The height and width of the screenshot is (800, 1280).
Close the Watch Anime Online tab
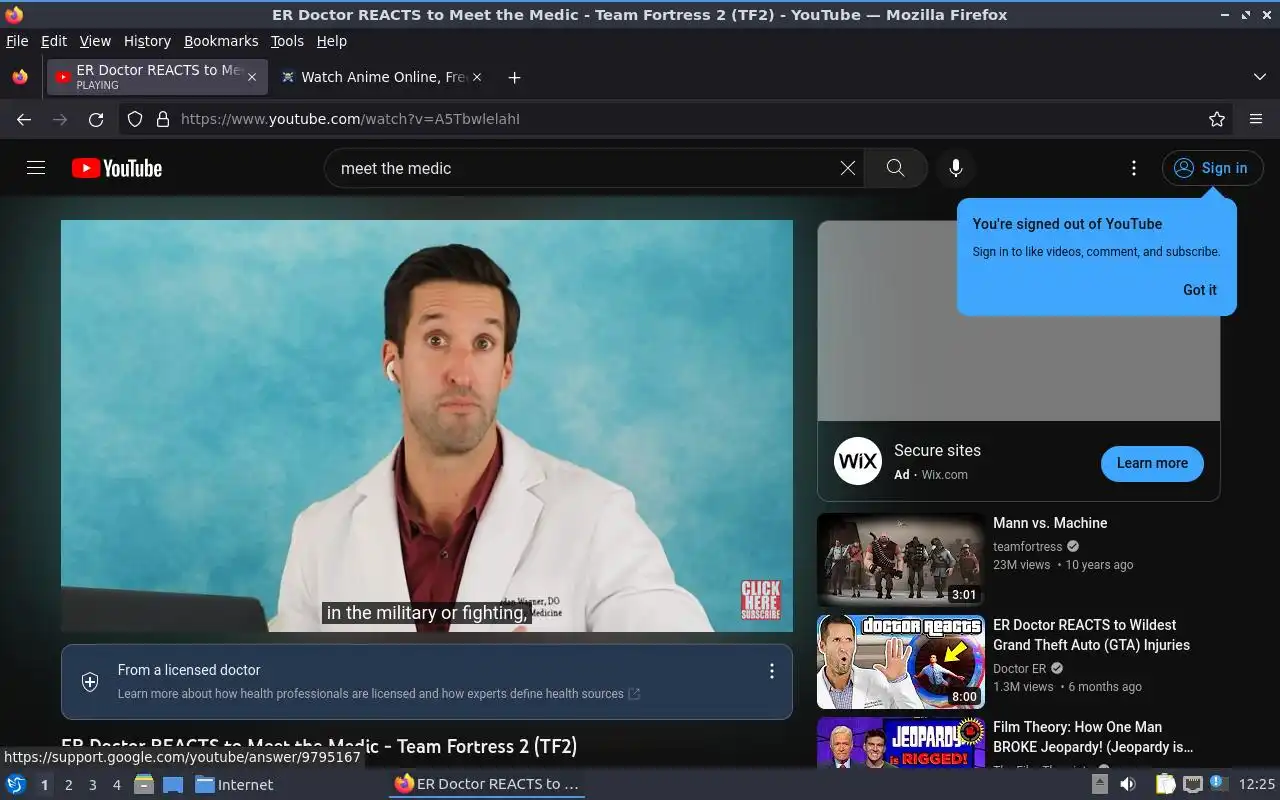pyautogui.click(x=477, y=77)
